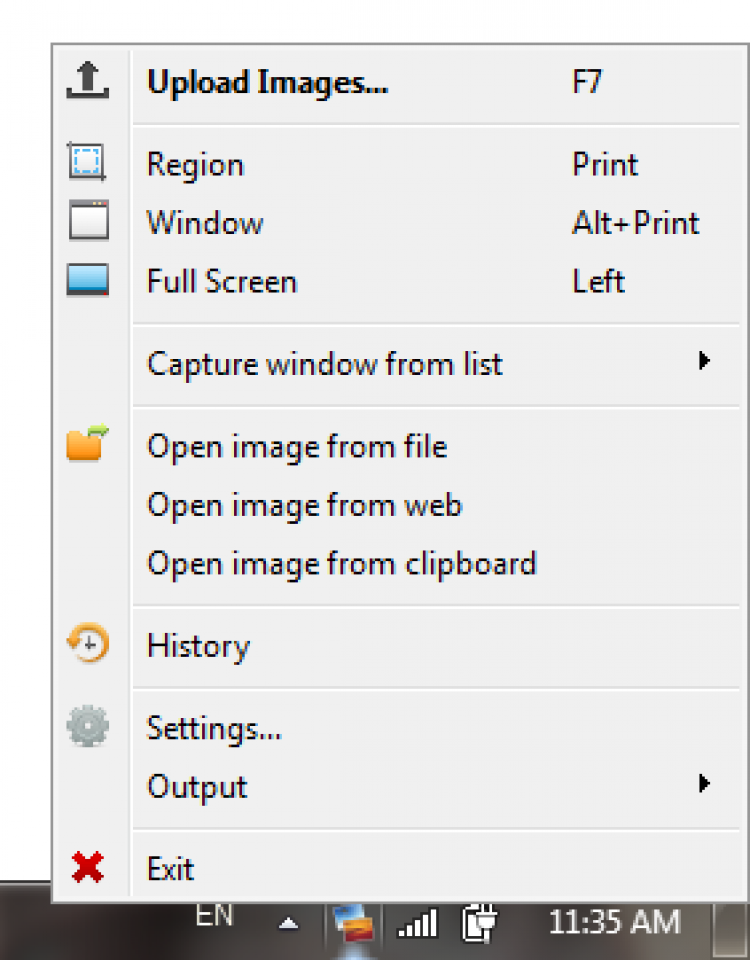Click the red X Exit icon

click(88, 868)
